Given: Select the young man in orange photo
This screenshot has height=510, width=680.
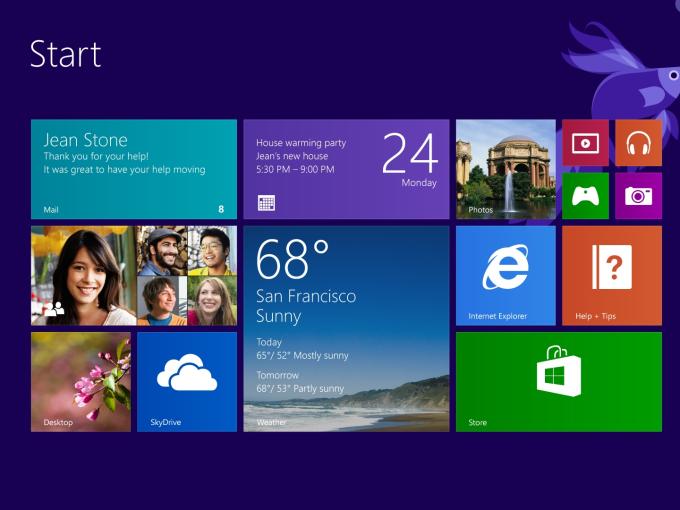Looking at the screenshot, I should click(162, 301).
